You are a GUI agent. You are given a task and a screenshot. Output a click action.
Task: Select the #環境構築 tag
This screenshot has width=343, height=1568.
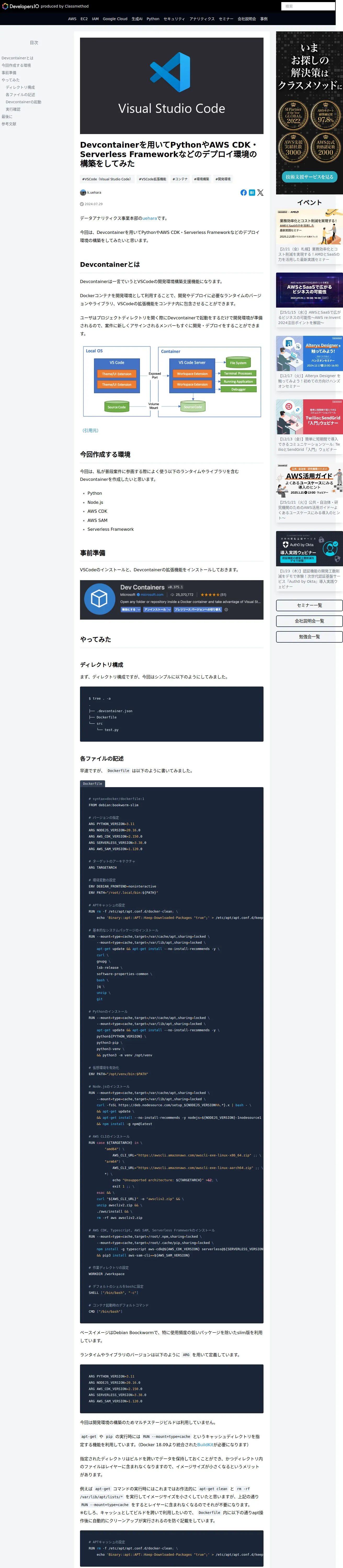pos(202,179)
